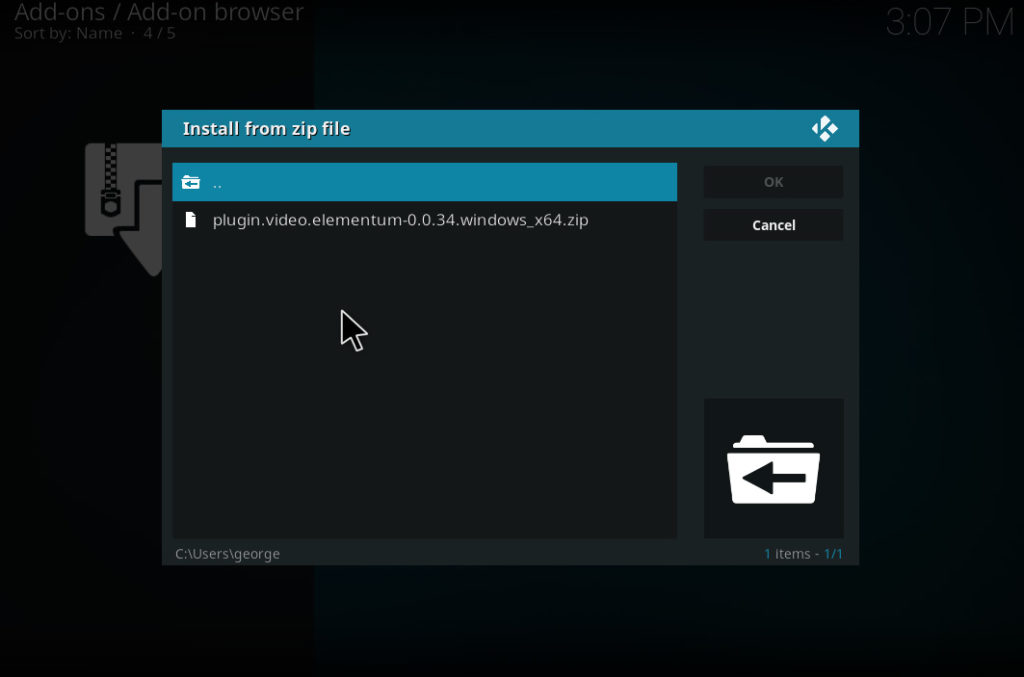1024x677 pixels.
Task: Select the document icon of plugin.video.elementum
Action: point(191,219)
